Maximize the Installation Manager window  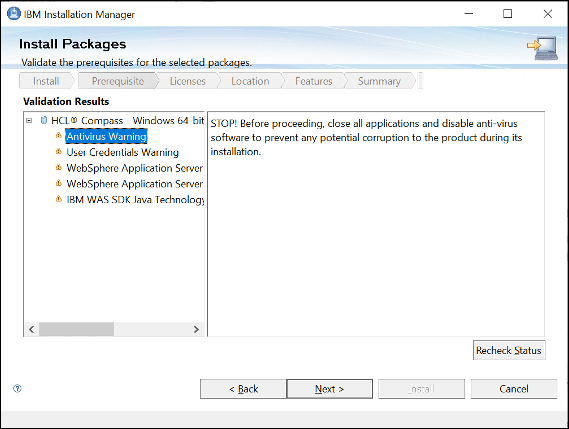508,14
